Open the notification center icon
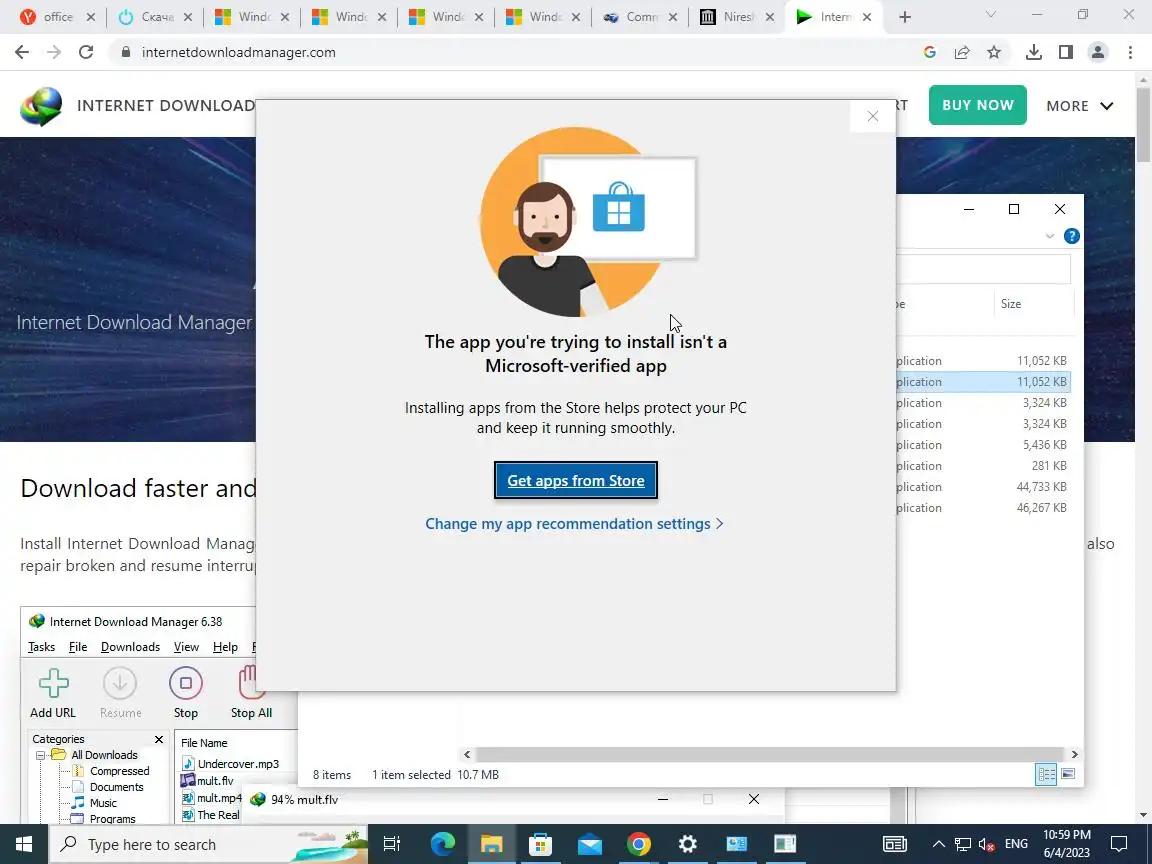 pyautogui.click(x=1119, y=844)
